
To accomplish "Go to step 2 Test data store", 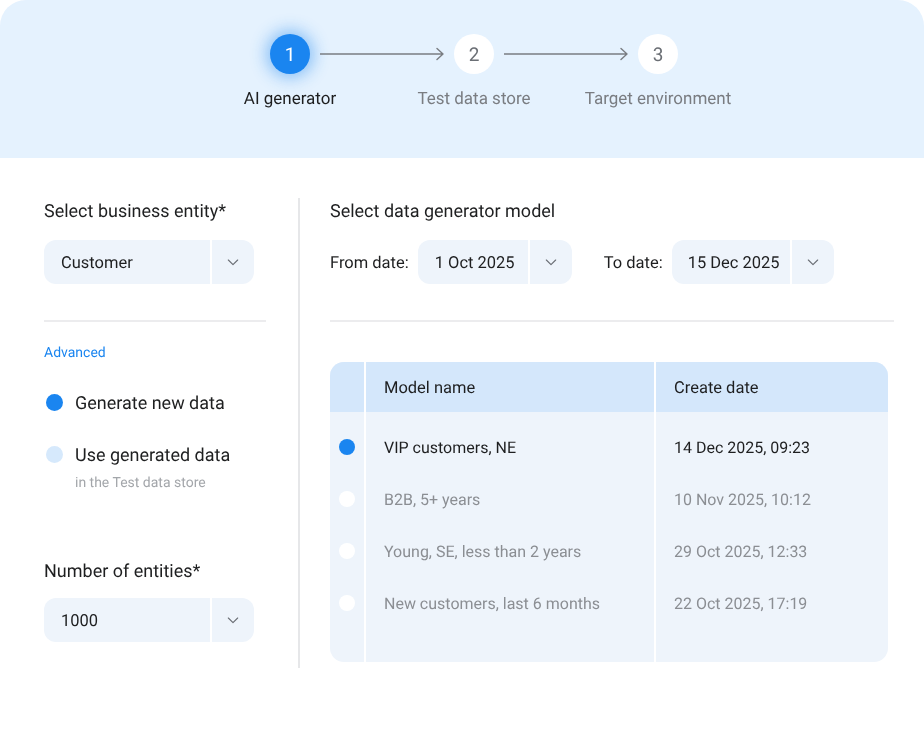I will tap(474, 54).
